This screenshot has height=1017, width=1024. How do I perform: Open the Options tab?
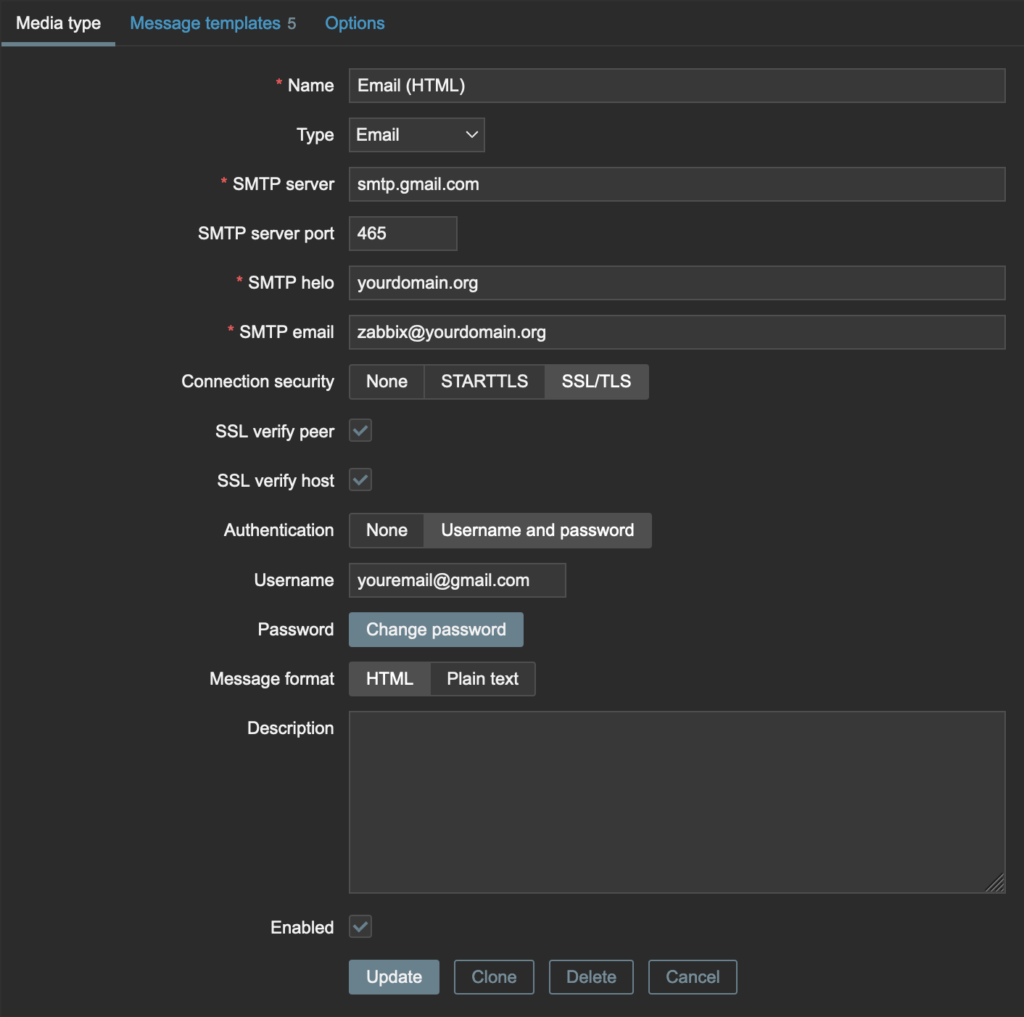(x=354, y=23)
